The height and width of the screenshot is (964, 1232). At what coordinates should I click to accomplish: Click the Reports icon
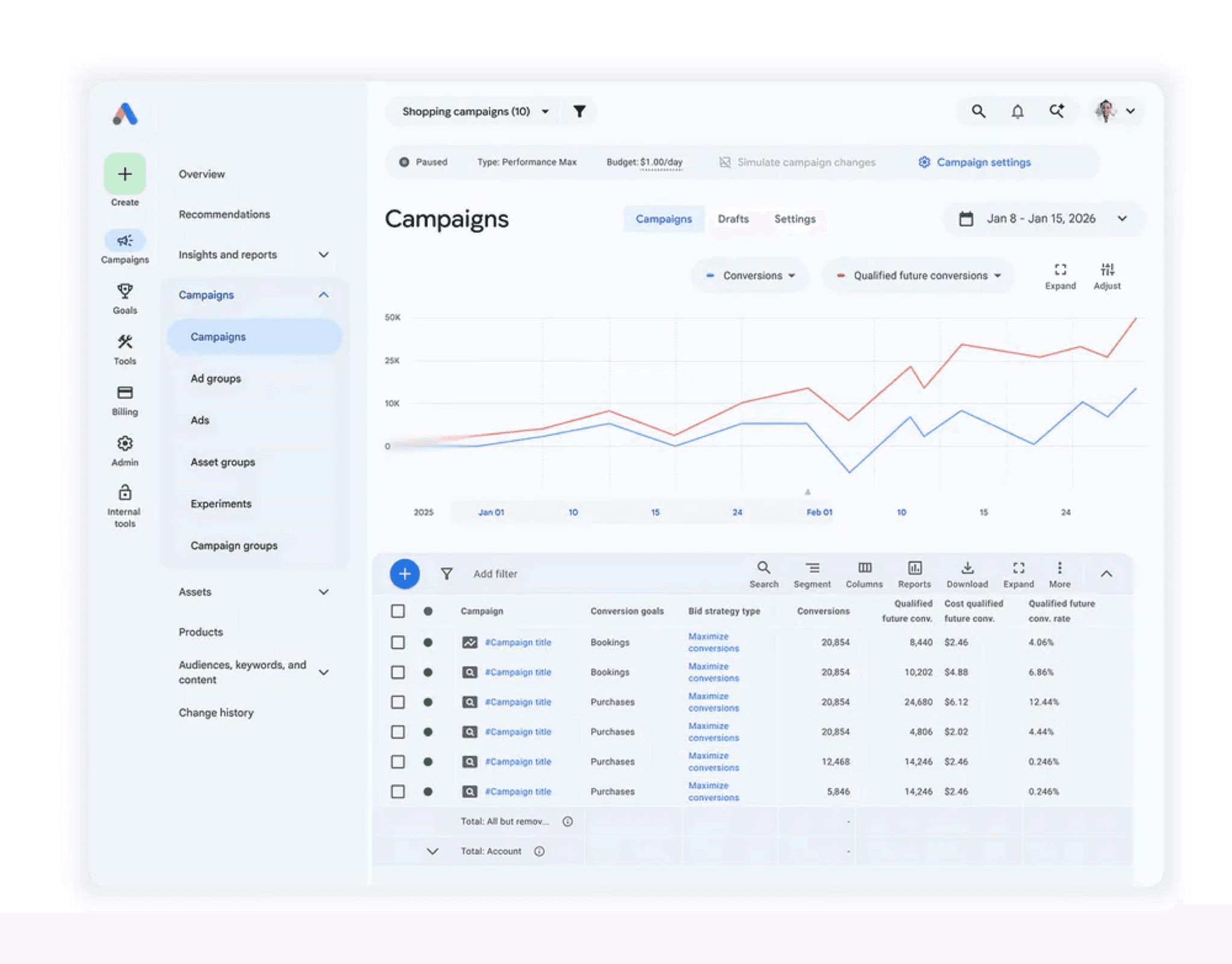click(914, 568)
